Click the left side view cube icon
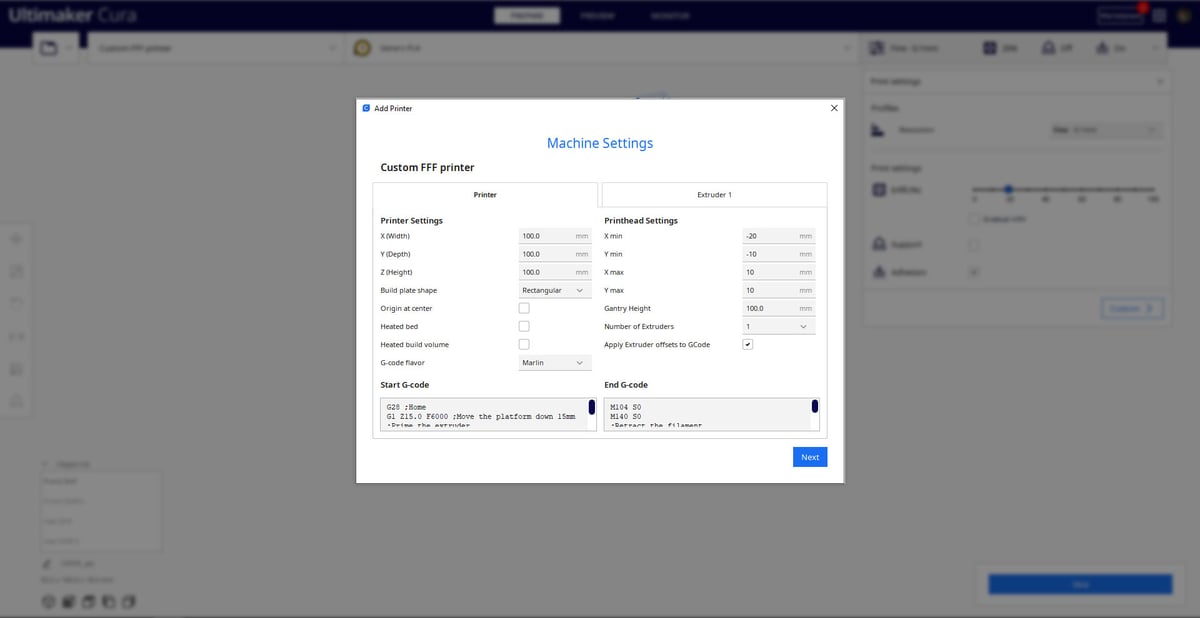This screenshot has height=618, width=1200. 107,602
